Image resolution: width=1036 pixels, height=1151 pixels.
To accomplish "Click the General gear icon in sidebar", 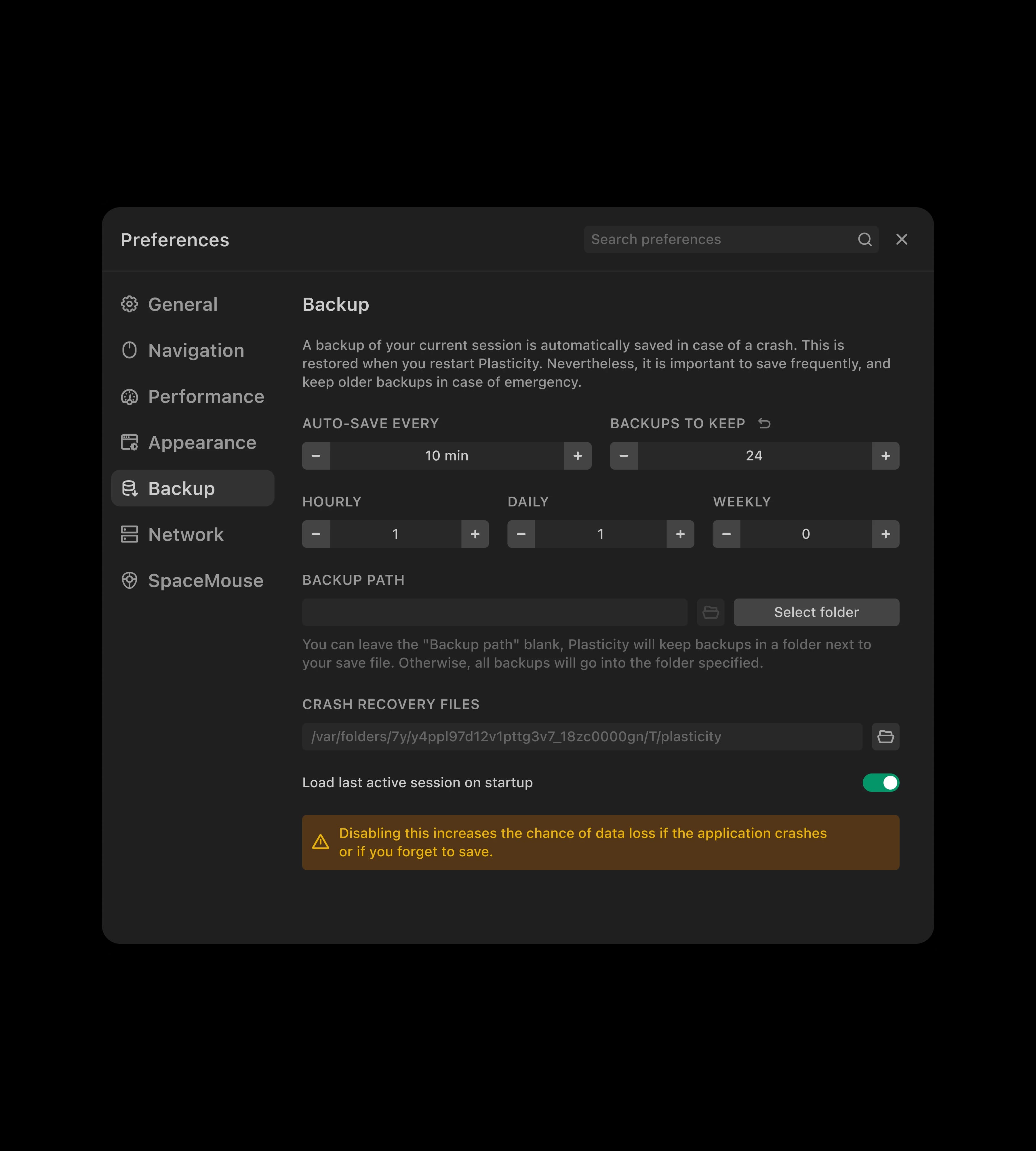I will [129, 304].
